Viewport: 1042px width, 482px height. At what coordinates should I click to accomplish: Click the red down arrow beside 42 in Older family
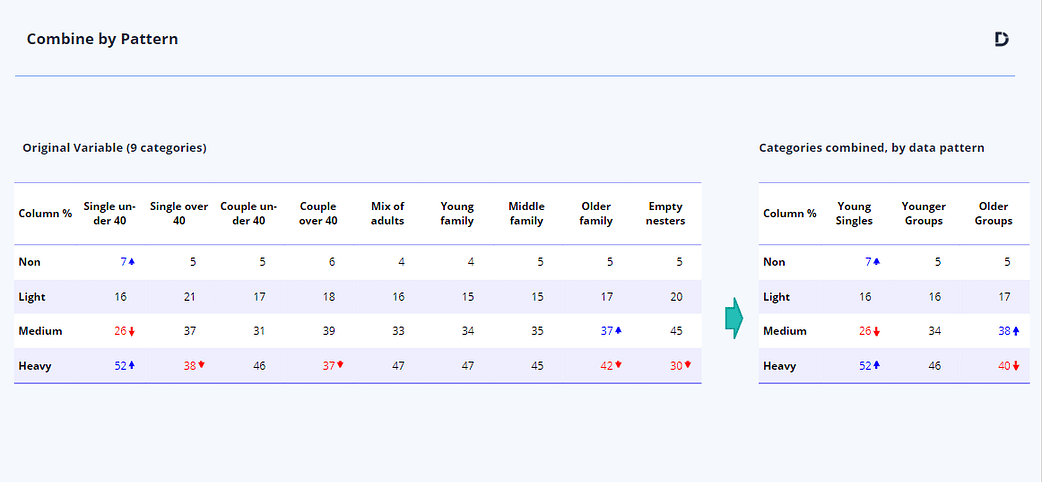[x=618, y=365]
